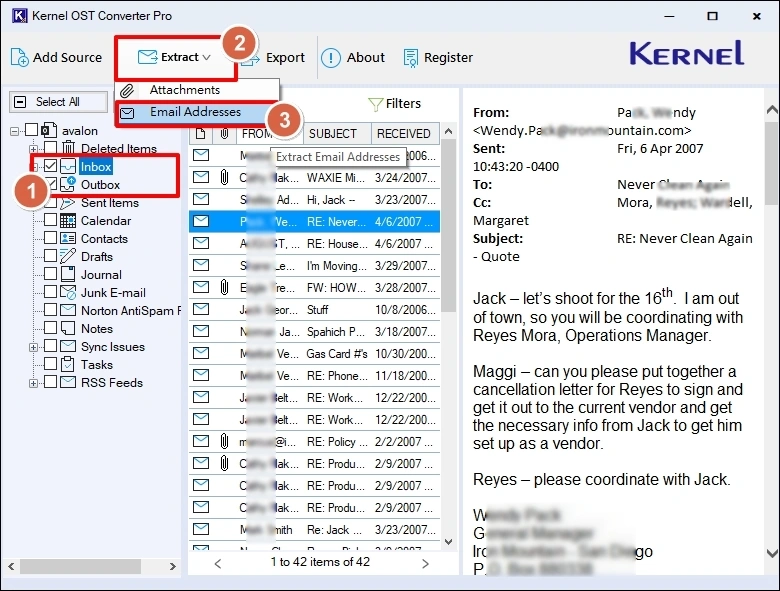Check the Junk E-mail checkbox
This screenshot has height=591, width=780.
50,292
